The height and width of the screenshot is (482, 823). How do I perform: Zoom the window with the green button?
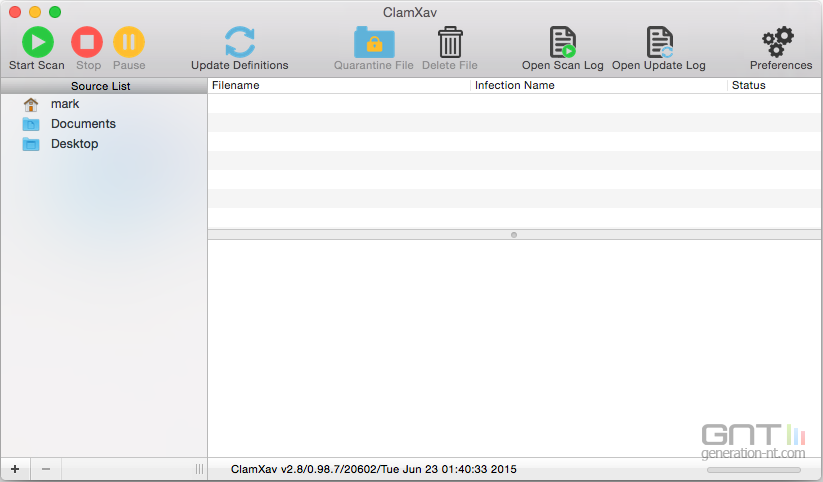(x=55, y=12)
